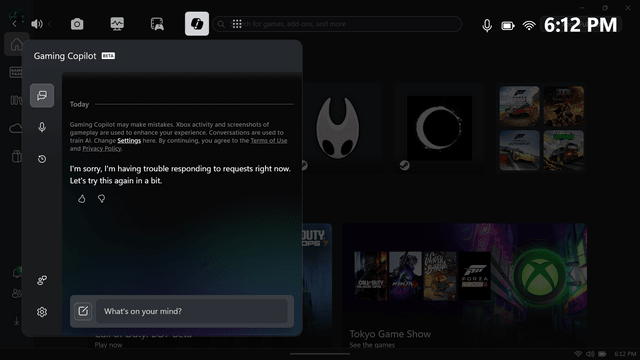Open the screenshot capture camera widget

(x=77, y=24)
